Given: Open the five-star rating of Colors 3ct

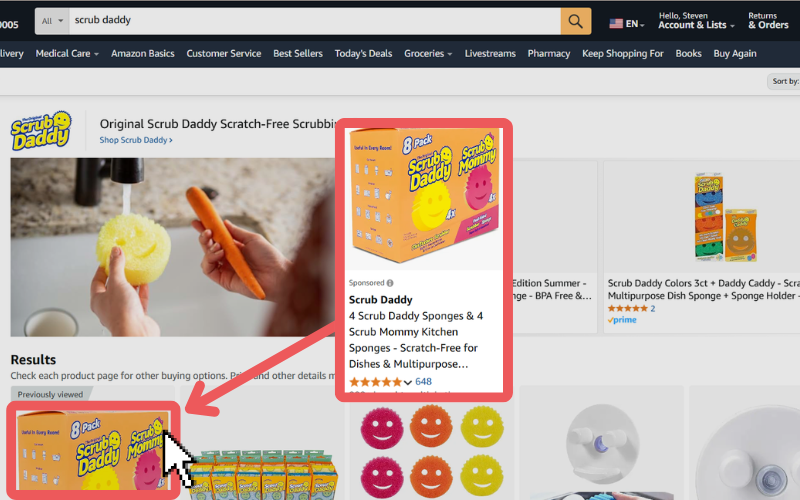Looking at the screenshot, I should click(x=628, y=308).
